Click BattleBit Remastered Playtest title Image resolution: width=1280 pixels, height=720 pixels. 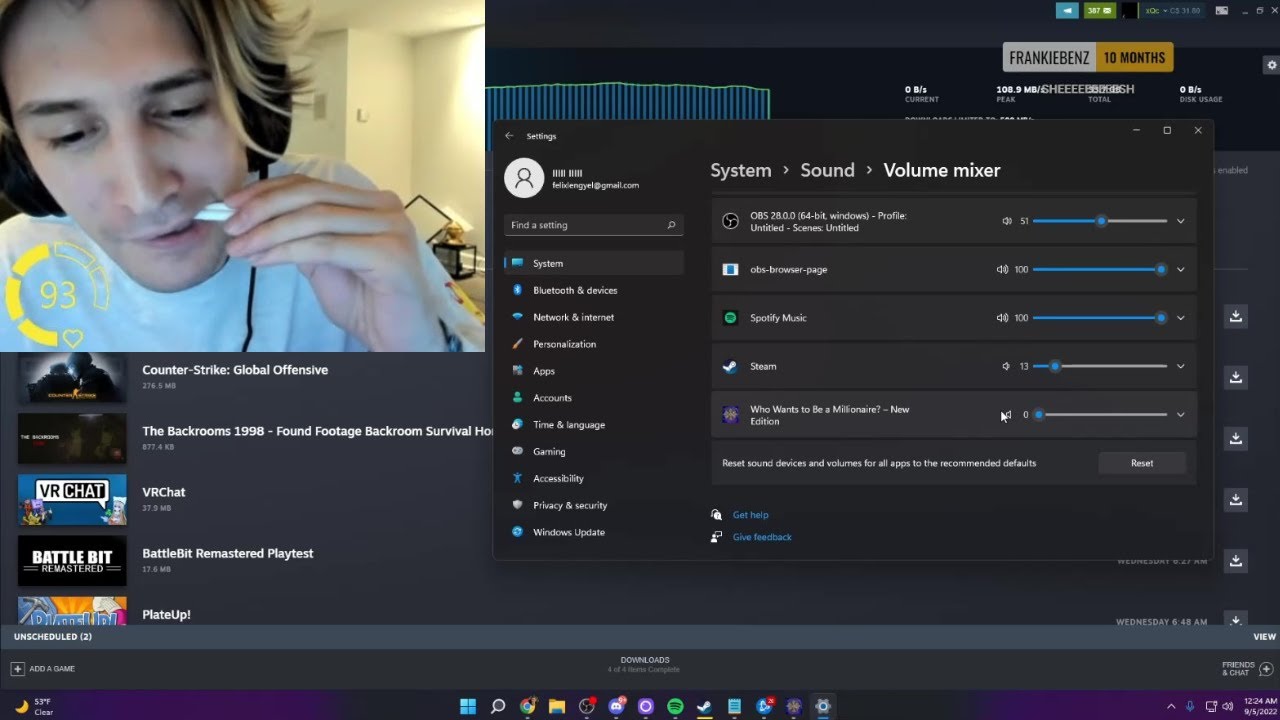pos(228,553)
